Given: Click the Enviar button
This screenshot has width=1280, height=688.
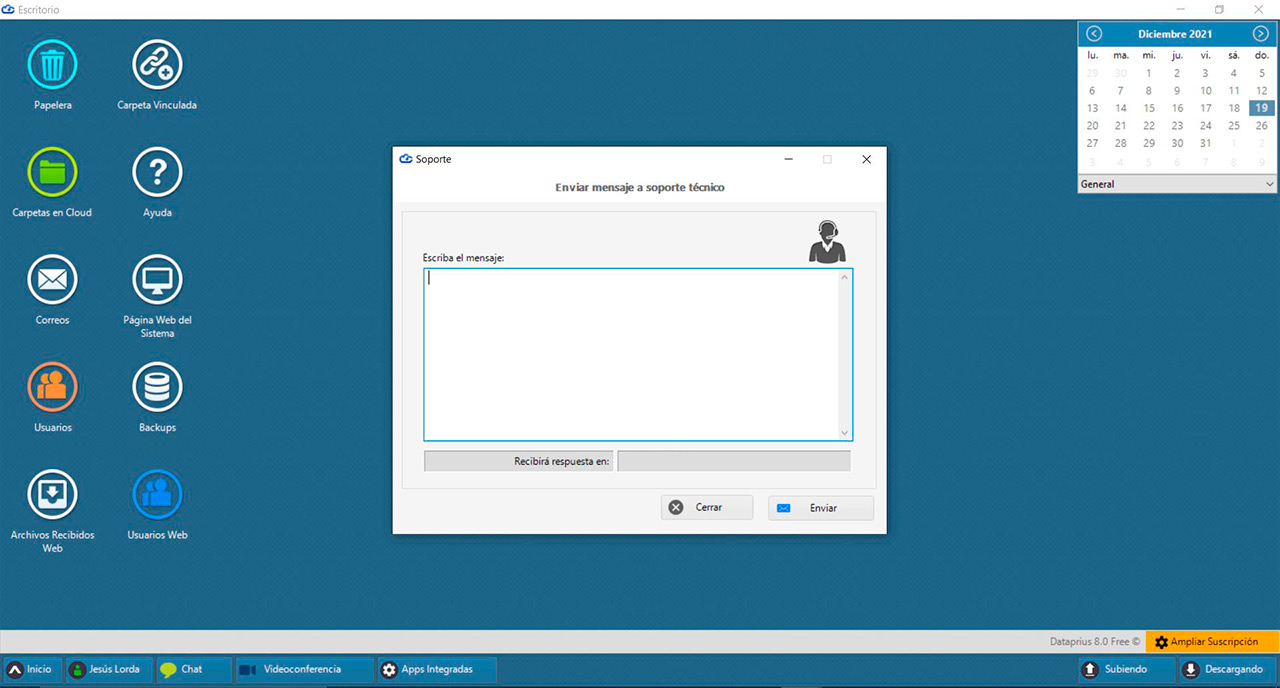Looking at the screenshot, I should click(x=820, y=508).
